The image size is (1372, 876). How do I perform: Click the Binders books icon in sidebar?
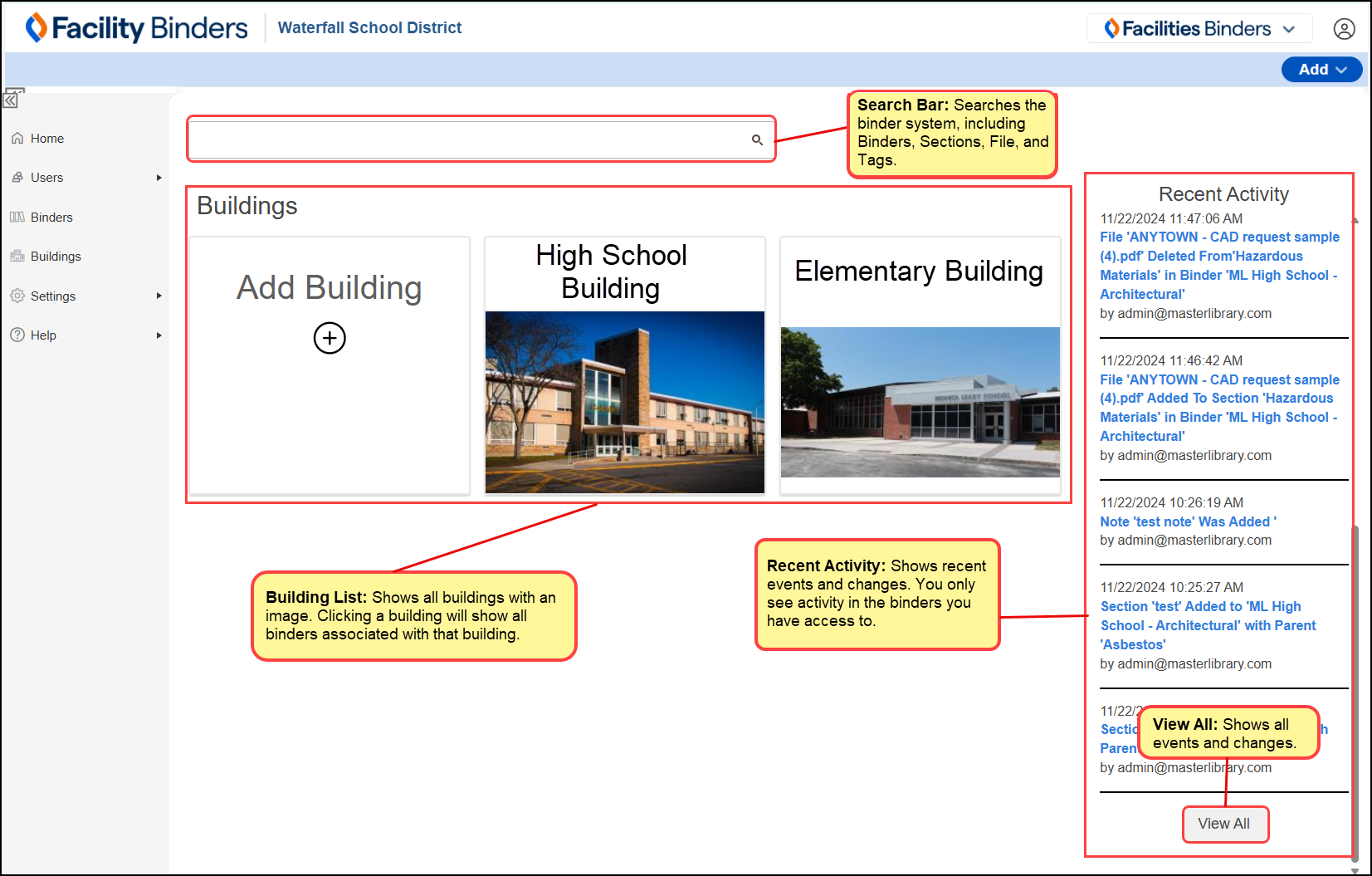[17, 218]
